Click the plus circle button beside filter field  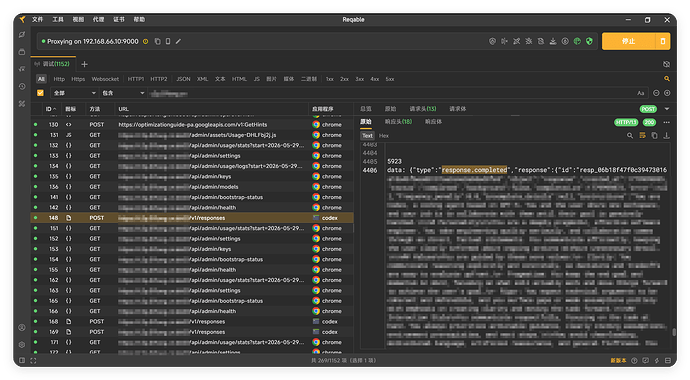point(667,93)
